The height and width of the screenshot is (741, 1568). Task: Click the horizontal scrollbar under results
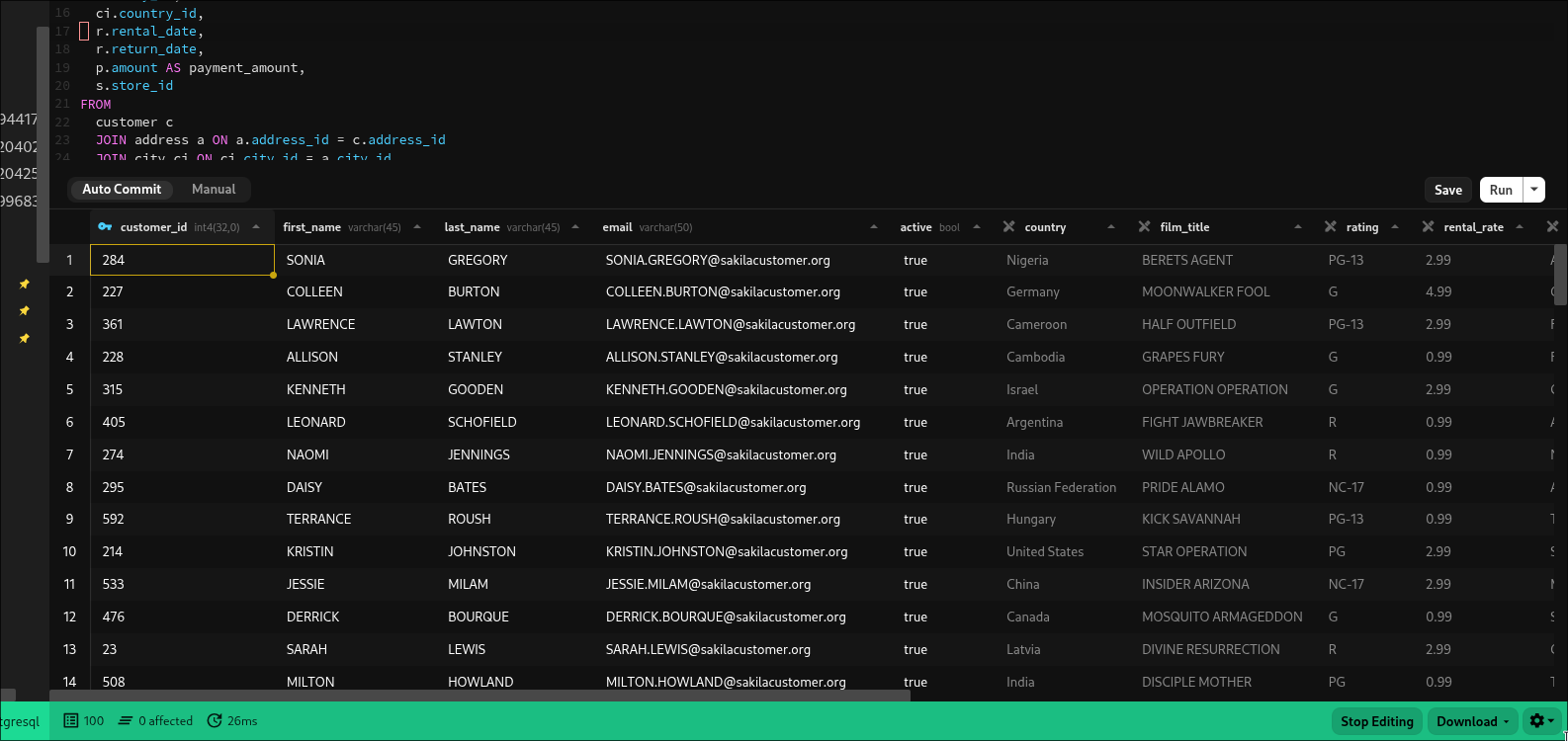click(479, 696)
